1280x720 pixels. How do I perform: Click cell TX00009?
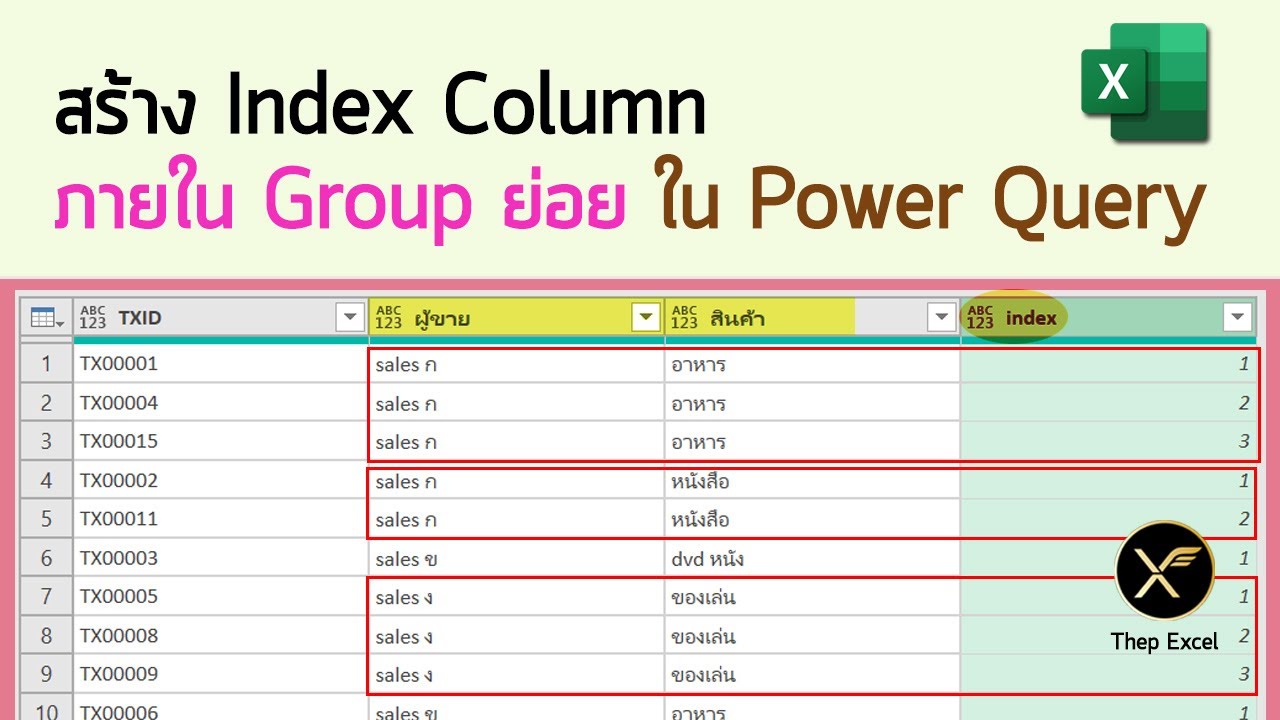click(220, 674)
